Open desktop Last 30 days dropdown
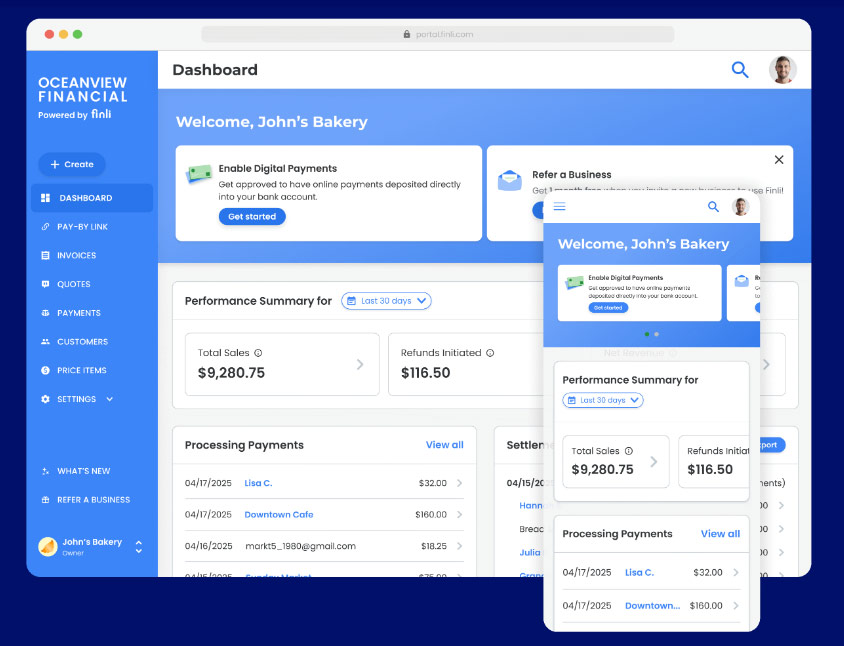844x646 pixels. (x=386, y=301)
